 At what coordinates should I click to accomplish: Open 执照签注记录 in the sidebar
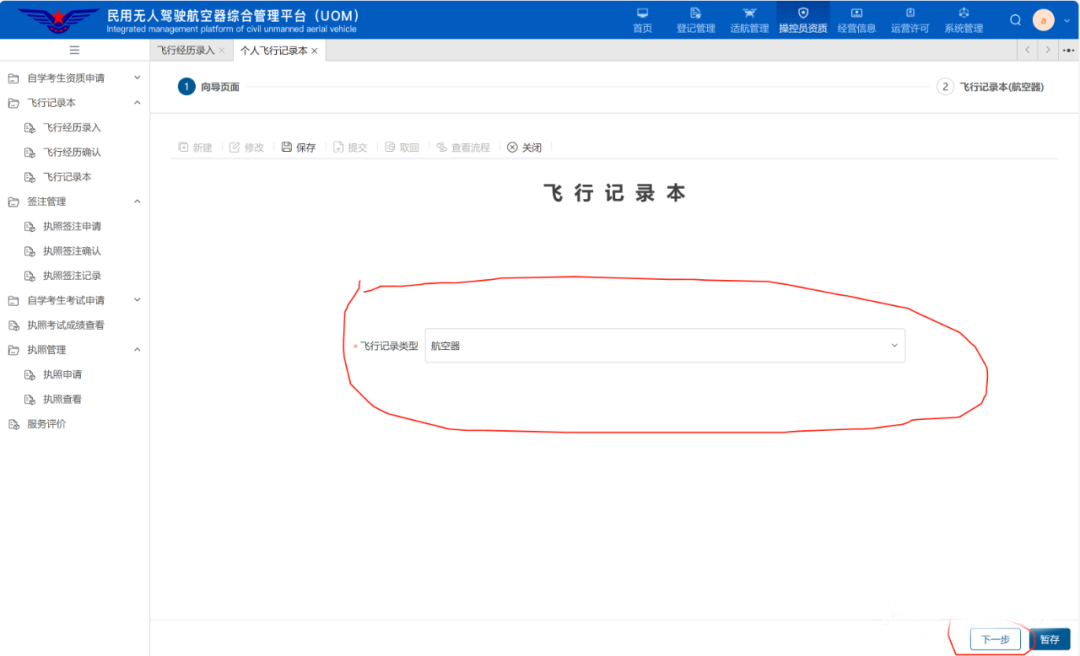72,276
